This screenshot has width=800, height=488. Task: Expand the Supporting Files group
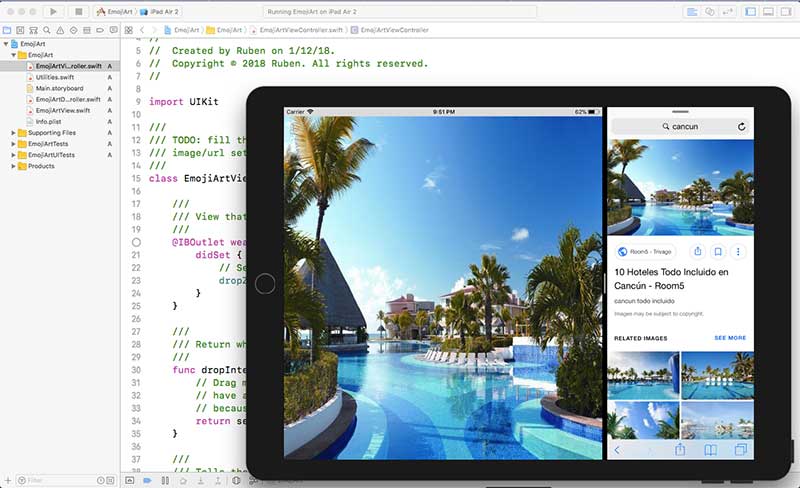coord(13,133)
